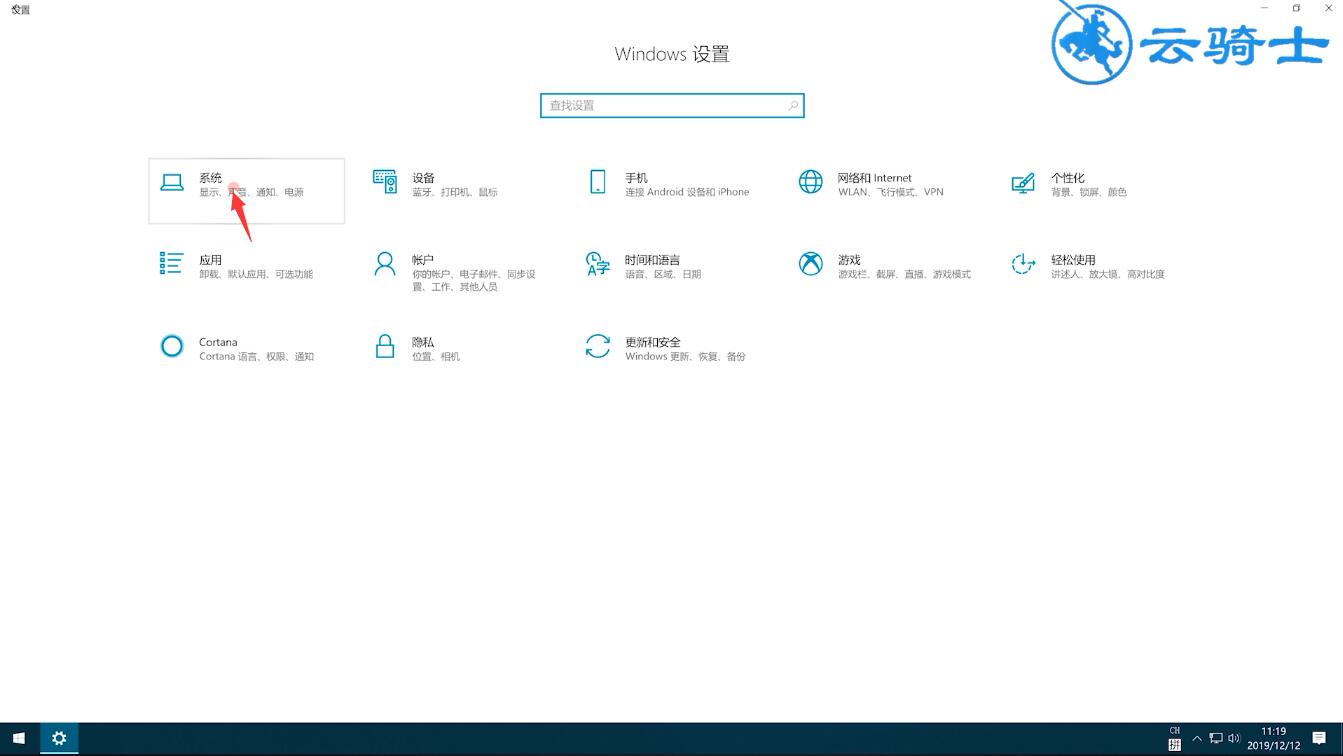Open the 11:19 clock and date
The height and width of the screenshot is (756, 1343).
(1274, 739)
